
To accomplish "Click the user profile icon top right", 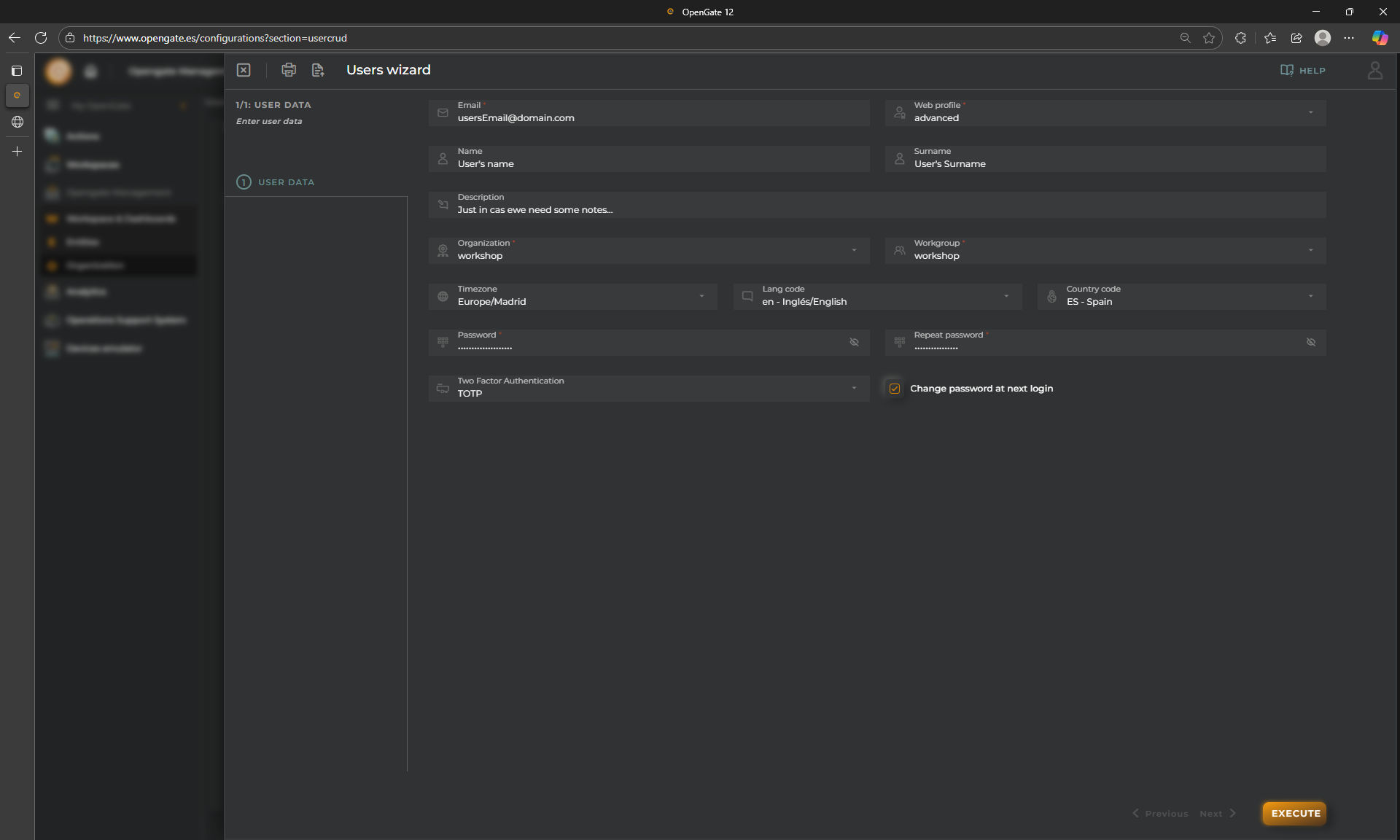I will pos(1374,70).
